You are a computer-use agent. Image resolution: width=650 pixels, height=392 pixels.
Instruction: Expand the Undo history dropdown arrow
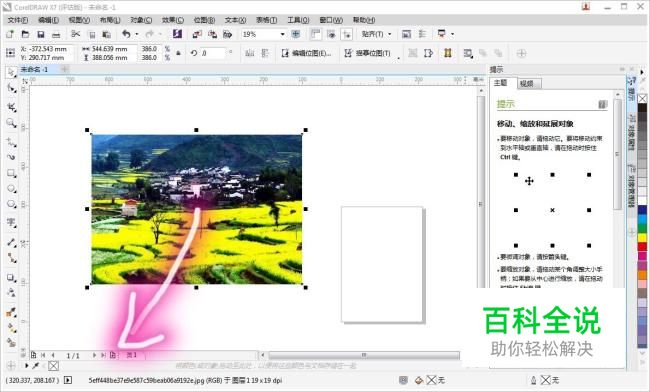[137, 34]
